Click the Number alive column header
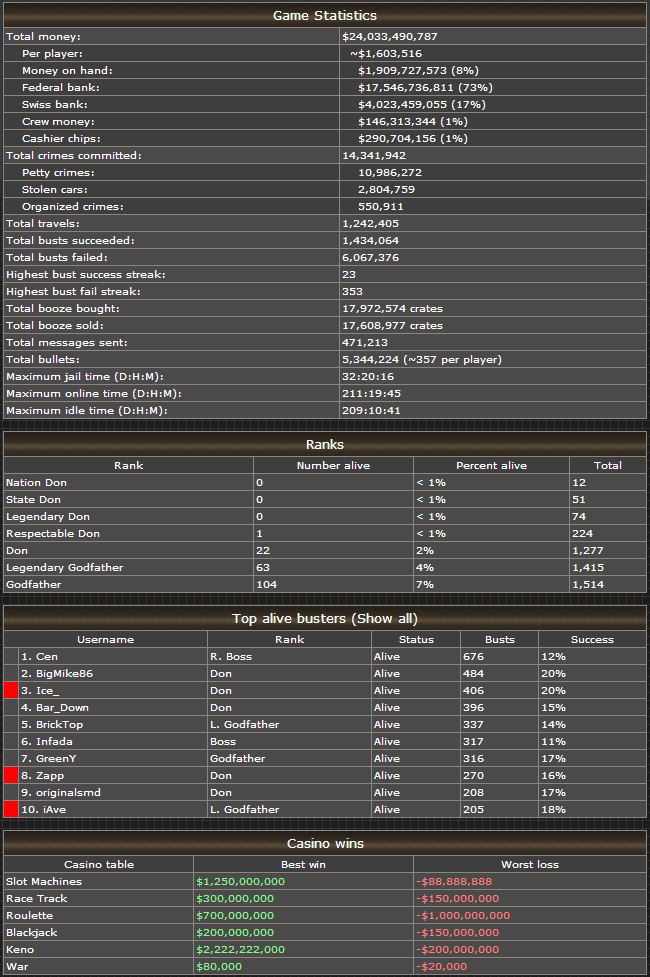Screen dimensions: 650x977 pyautogui.click(x=333, y=465)
